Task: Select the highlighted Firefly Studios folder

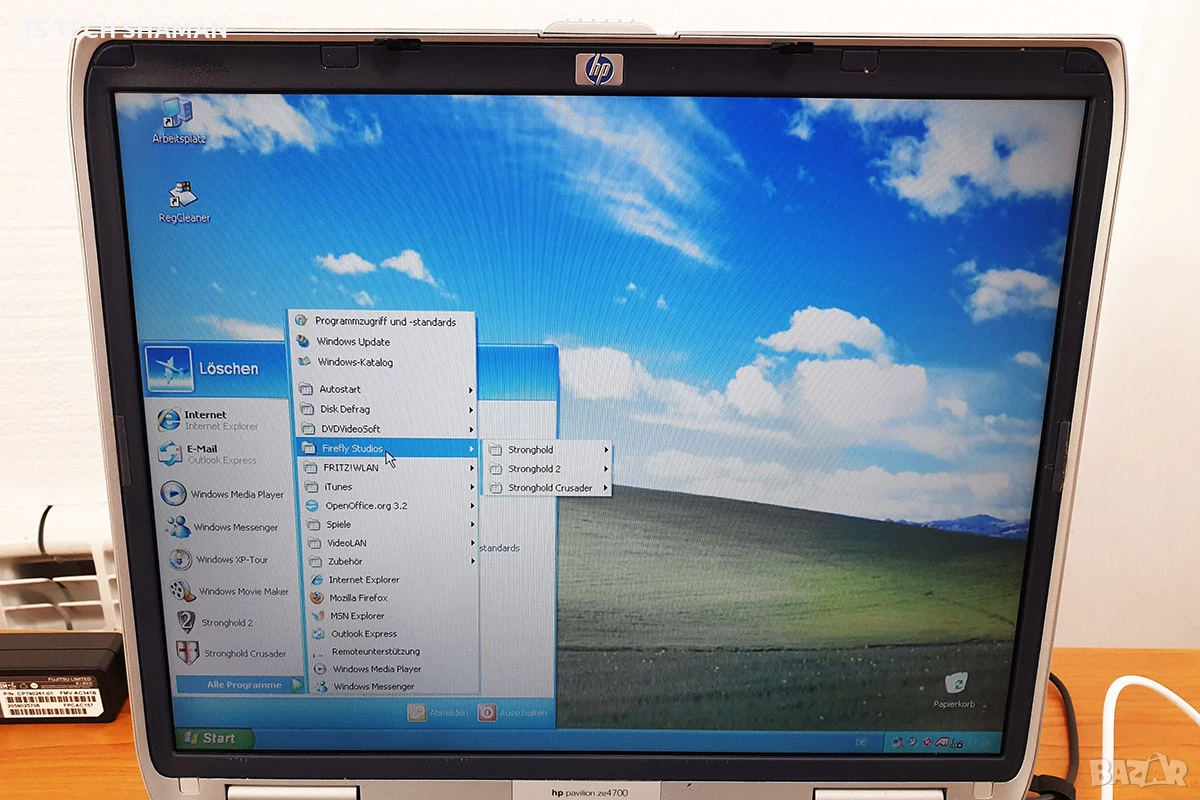Action: pos(388,448)
